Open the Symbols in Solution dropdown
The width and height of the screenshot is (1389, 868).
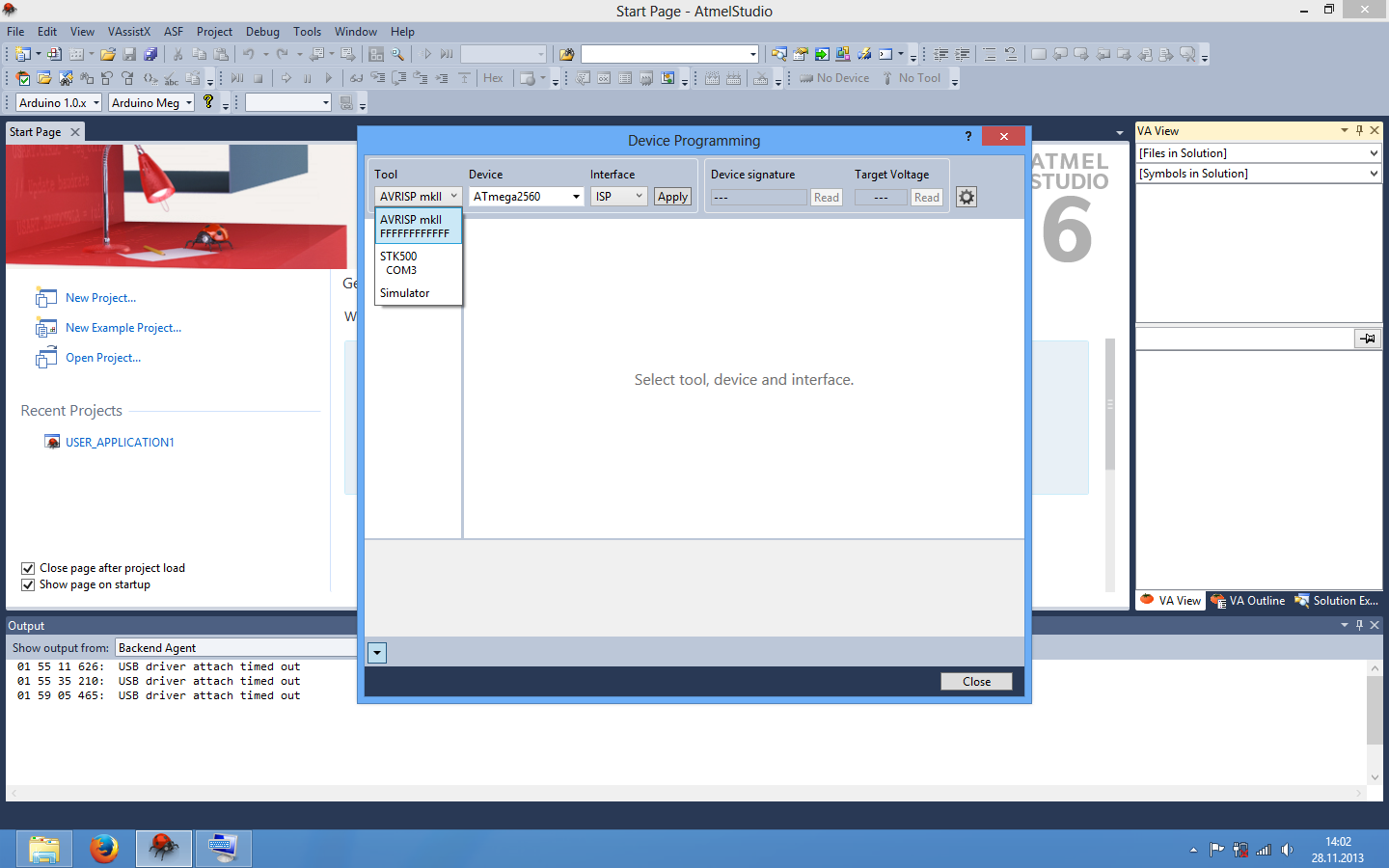click(1259, 174)
